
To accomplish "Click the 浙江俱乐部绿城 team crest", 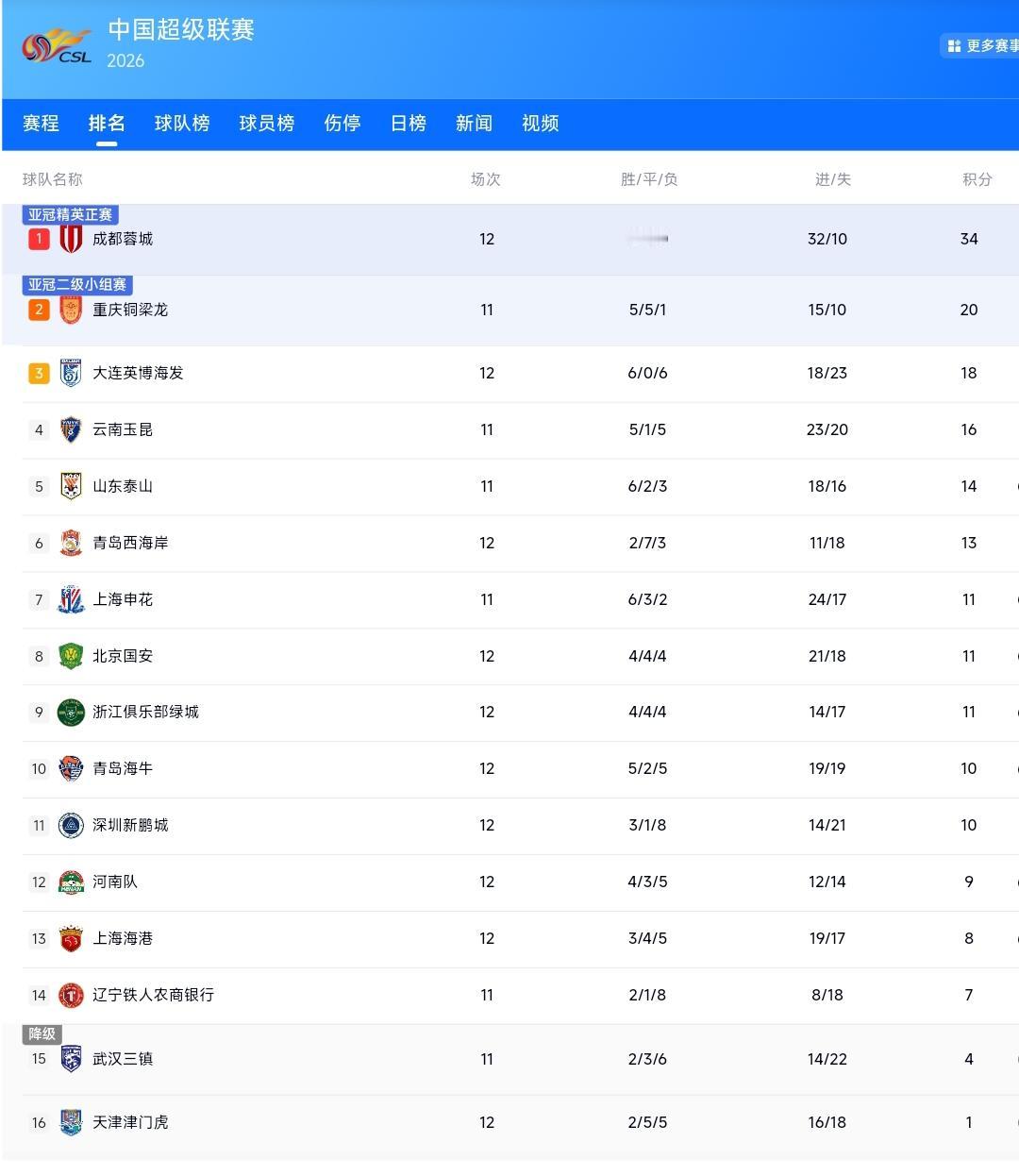I will coord(71,713).
